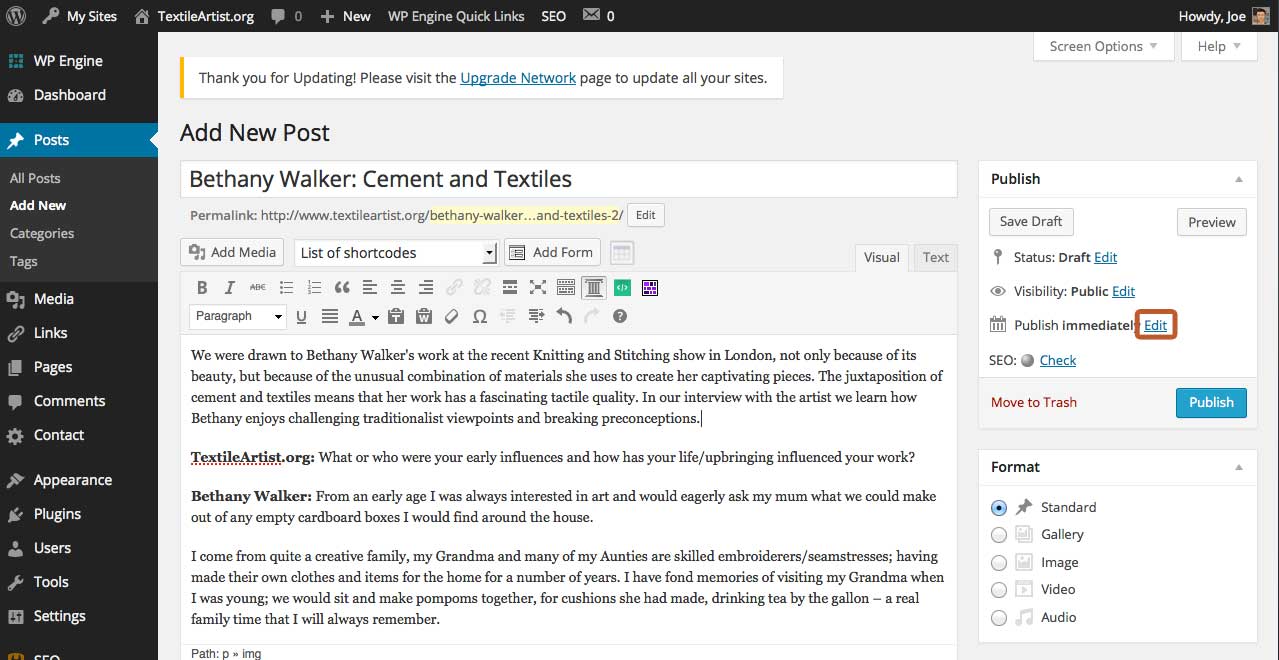The width and height of the screenshot is (1279, 660).
Task: Increase indent of paragraph
Action: click(x=536, y=317)
